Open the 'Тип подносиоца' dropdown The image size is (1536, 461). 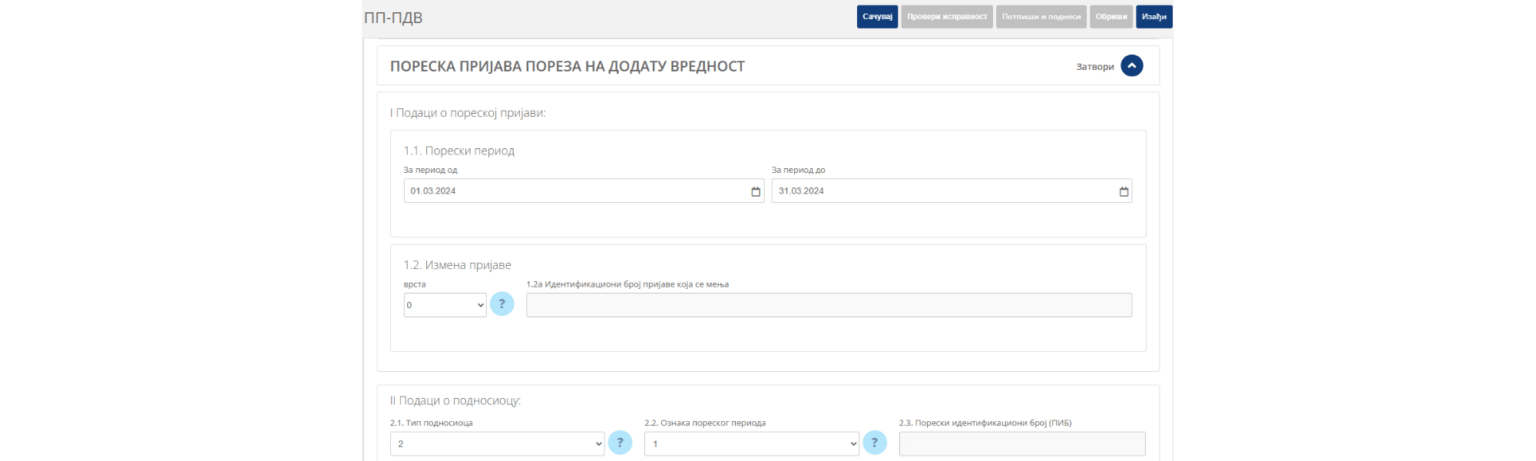(x=497, y=443)
